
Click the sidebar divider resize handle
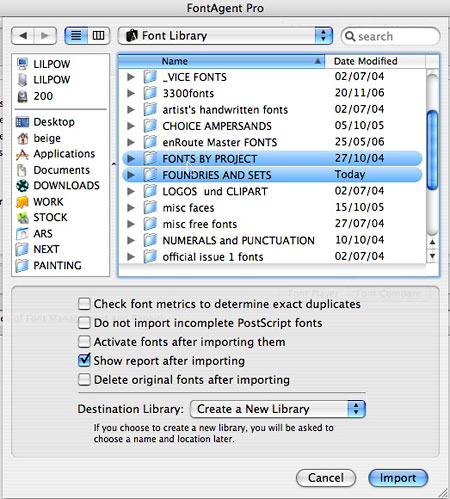114,164
